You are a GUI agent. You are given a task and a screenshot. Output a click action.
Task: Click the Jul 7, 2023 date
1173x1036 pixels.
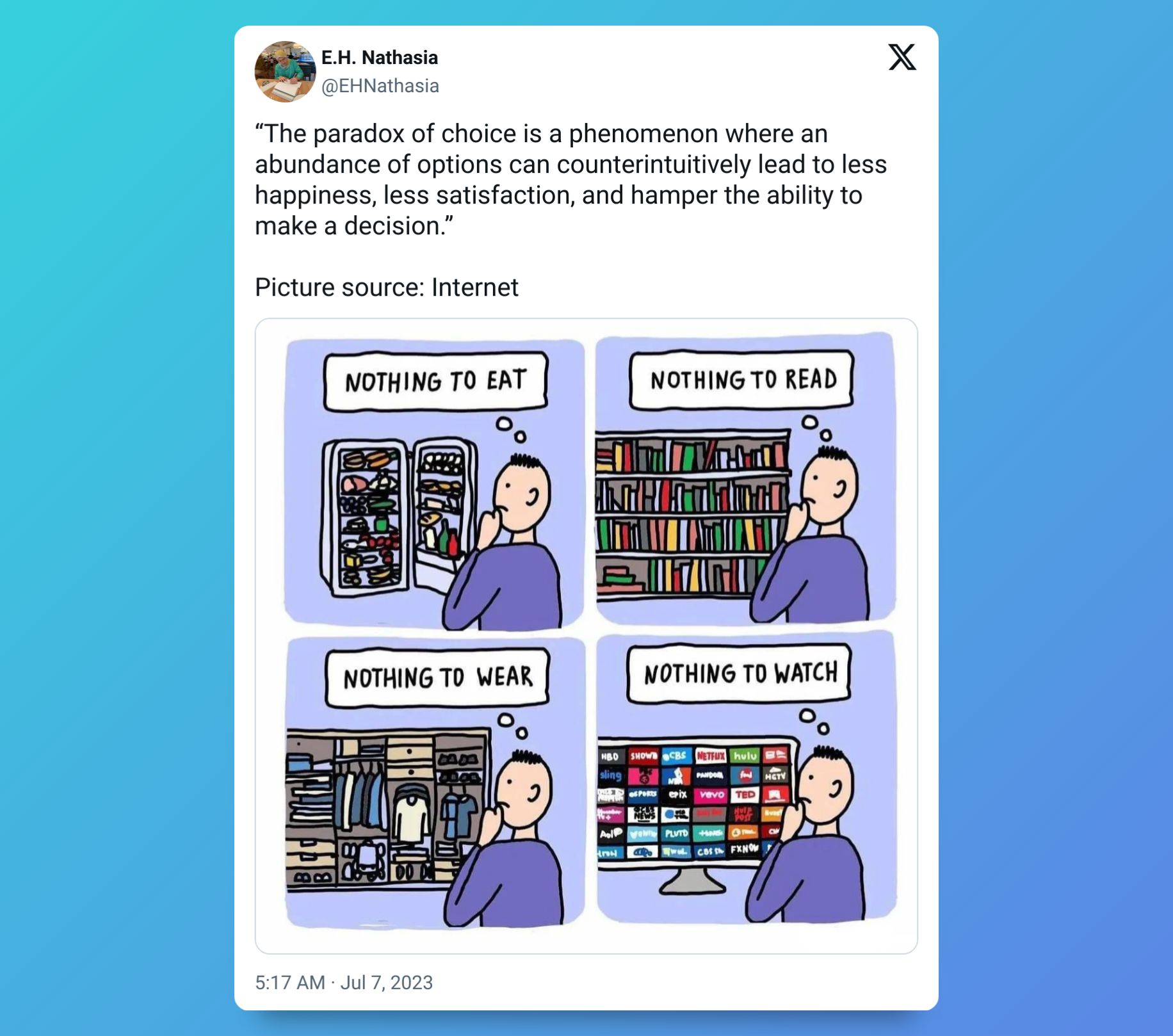[387, 982]
